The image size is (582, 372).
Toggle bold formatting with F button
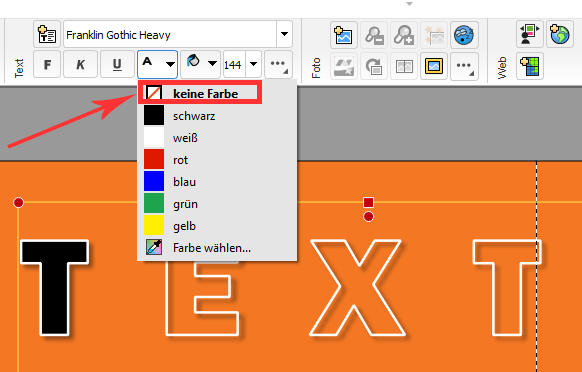click(47, 65)
